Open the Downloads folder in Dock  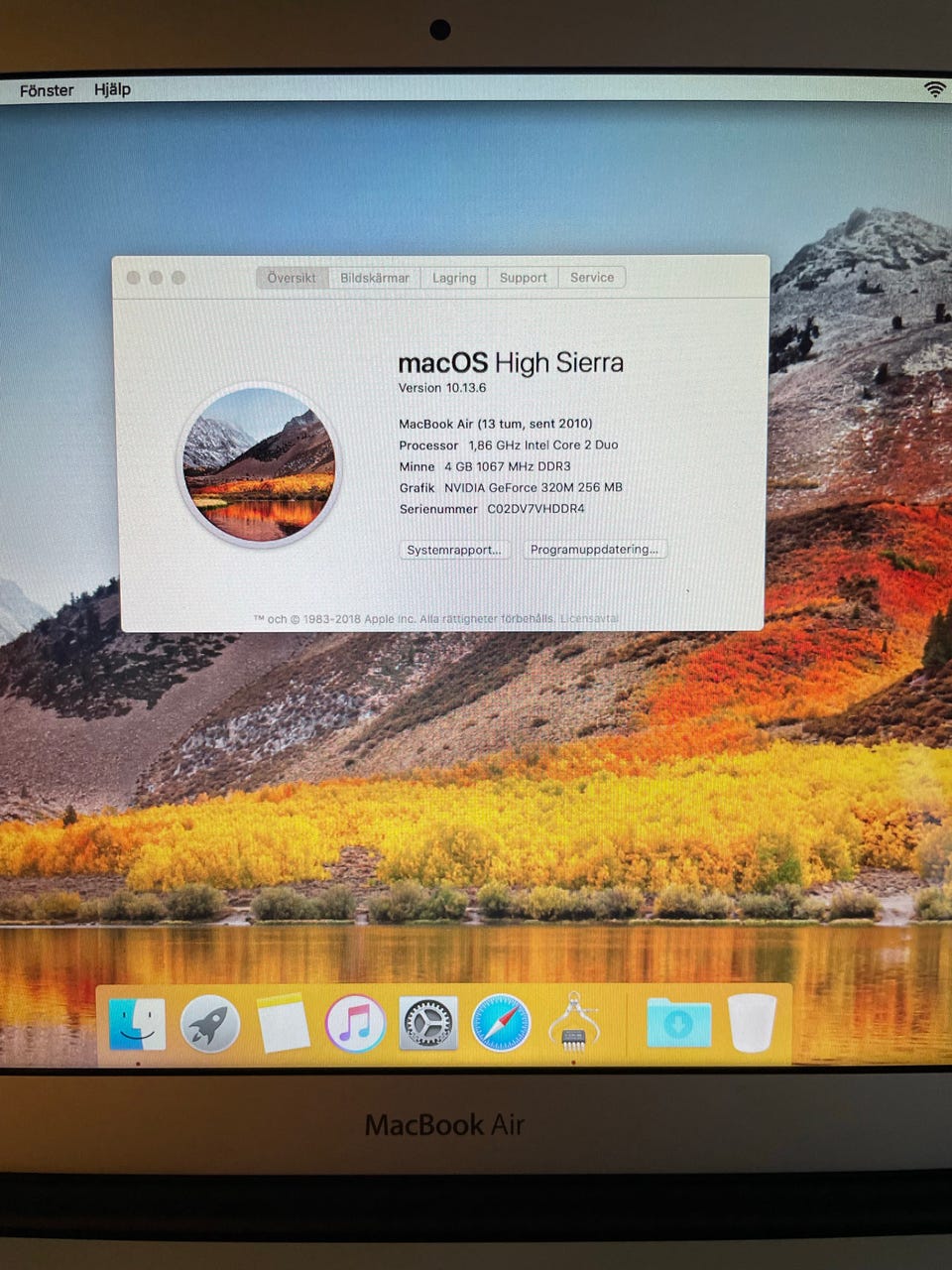pos(679,1023)
